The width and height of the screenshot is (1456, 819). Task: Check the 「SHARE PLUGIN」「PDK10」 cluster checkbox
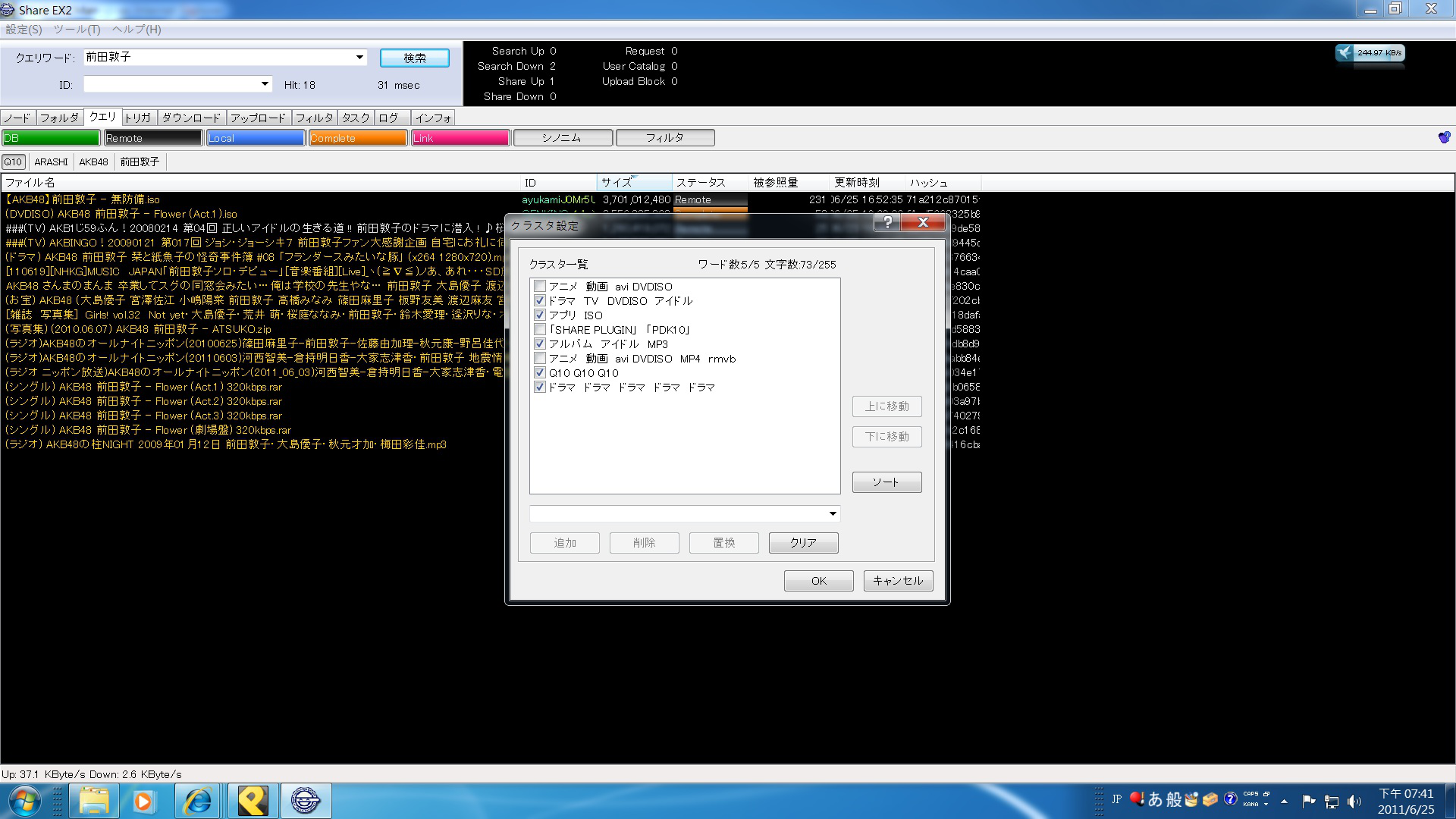click(x=540, y=330)
